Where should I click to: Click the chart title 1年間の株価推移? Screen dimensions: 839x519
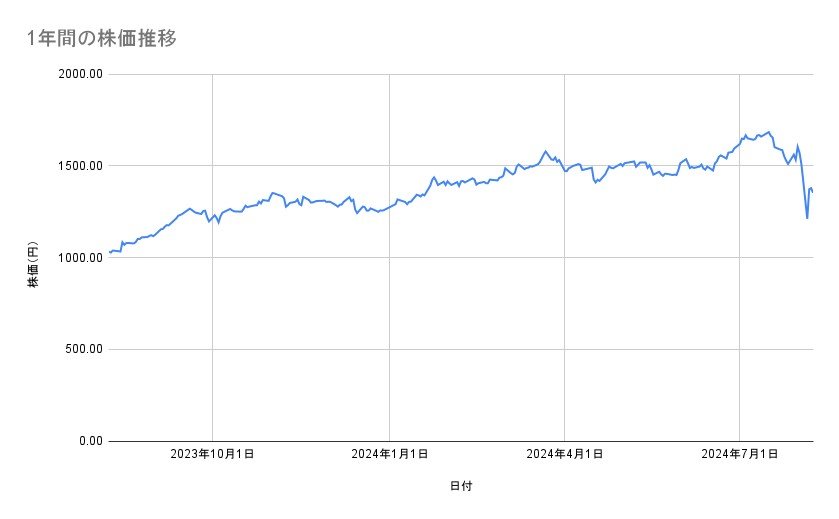point(104,38)
